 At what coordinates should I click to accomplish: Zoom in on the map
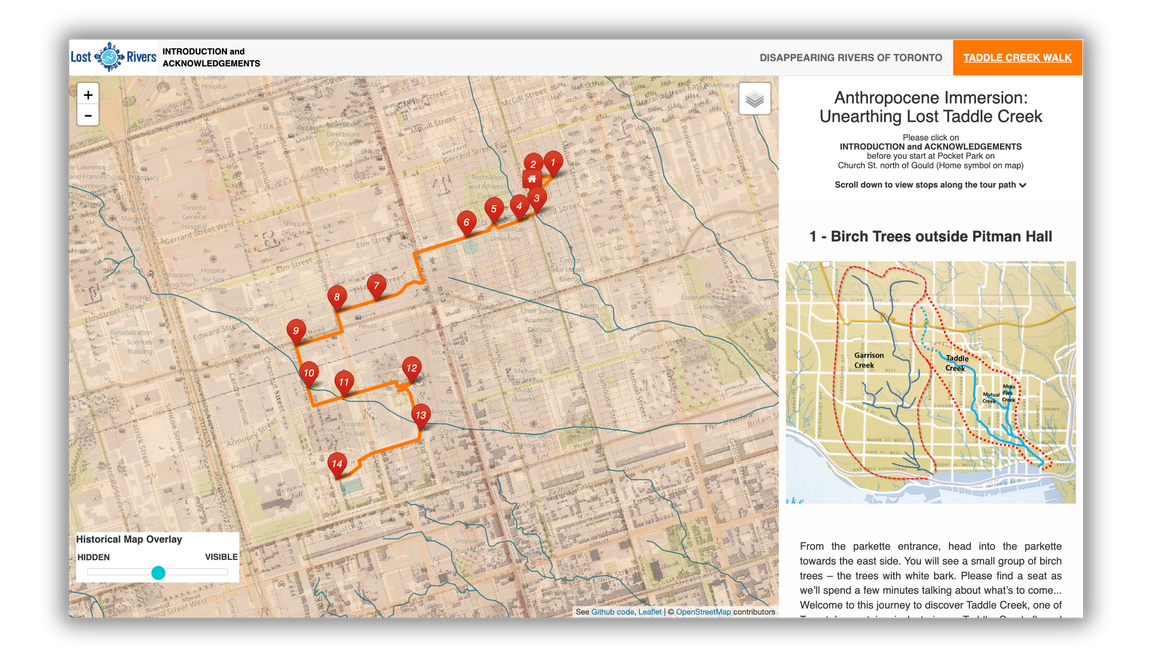click(88, 94)
